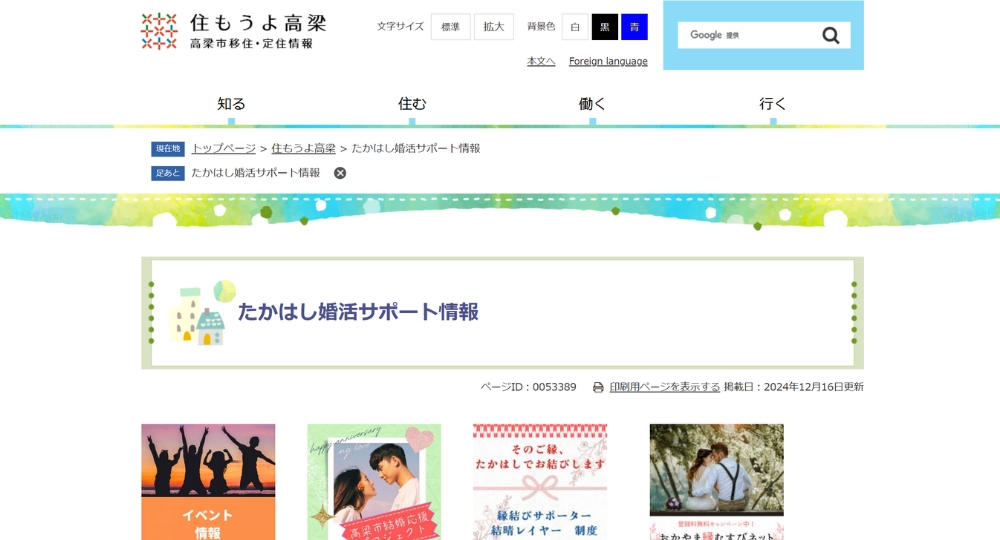The height and width of the screenshot is (540, 1000).
Task: Open the イベント情報 thumbnail
Action: (x=208, y=482)
